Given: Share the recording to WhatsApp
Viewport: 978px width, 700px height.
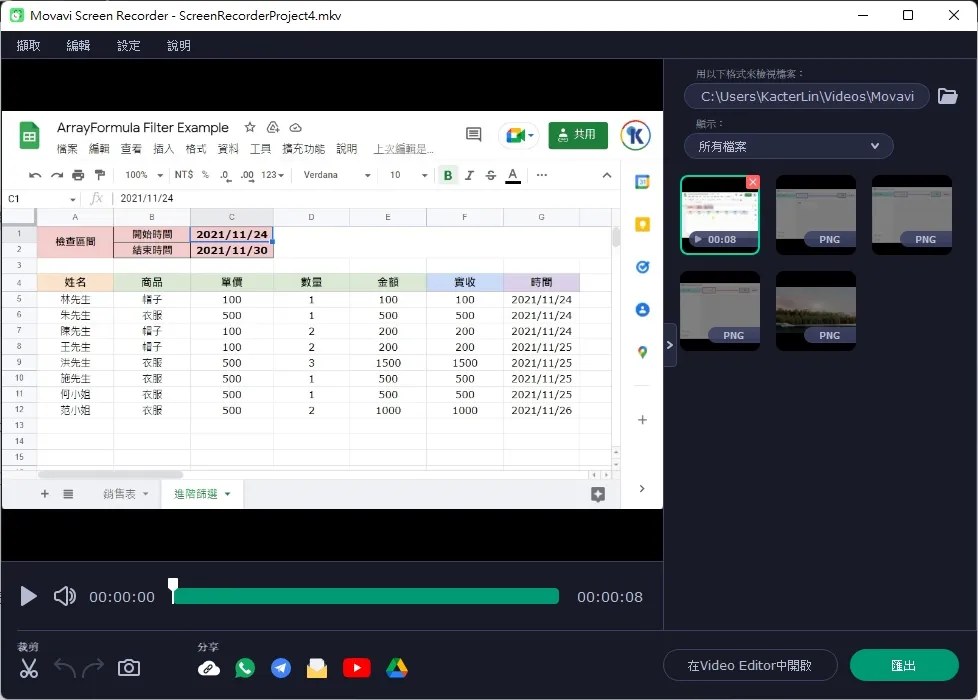Looking at the screenshot, I should pos(245,668).
